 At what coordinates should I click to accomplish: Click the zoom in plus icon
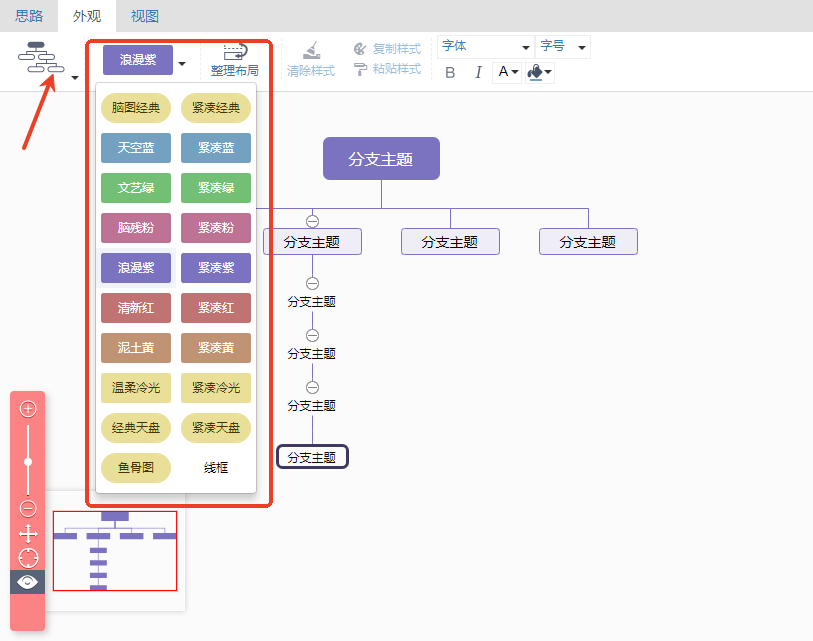(x=28, y=409)
